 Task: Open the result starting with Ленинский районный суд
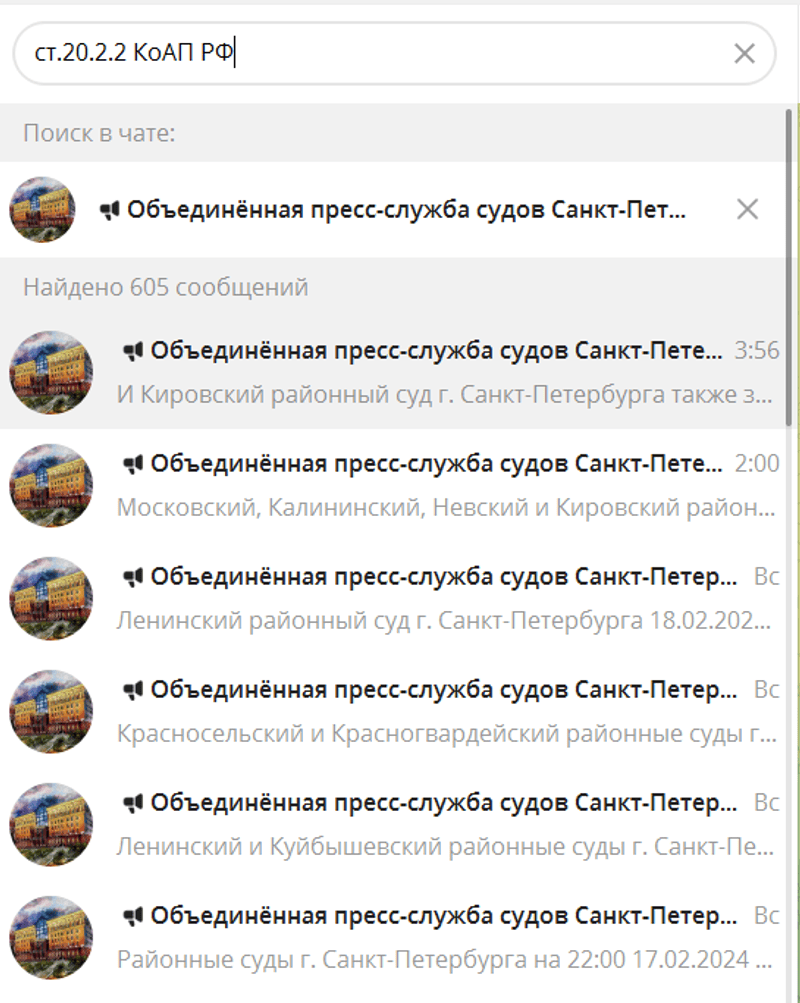tap(393, 599)
